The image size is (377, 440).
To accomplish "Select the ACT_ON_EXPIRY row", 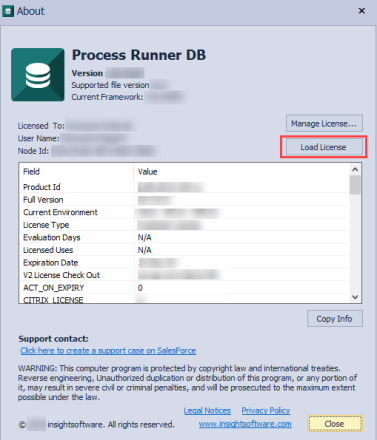I will (184, 288).
